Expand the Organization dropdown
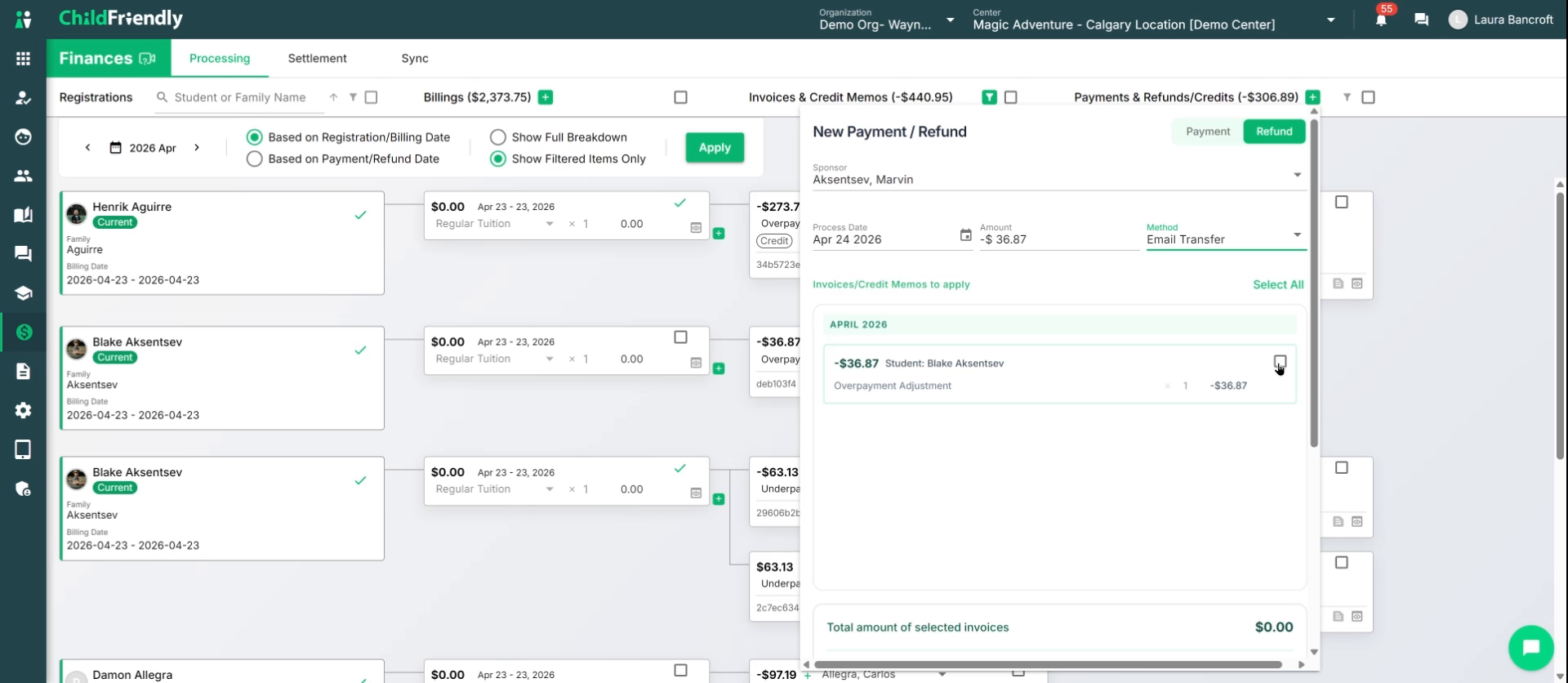The image size is (1568, 683). [x=950, y=20]
